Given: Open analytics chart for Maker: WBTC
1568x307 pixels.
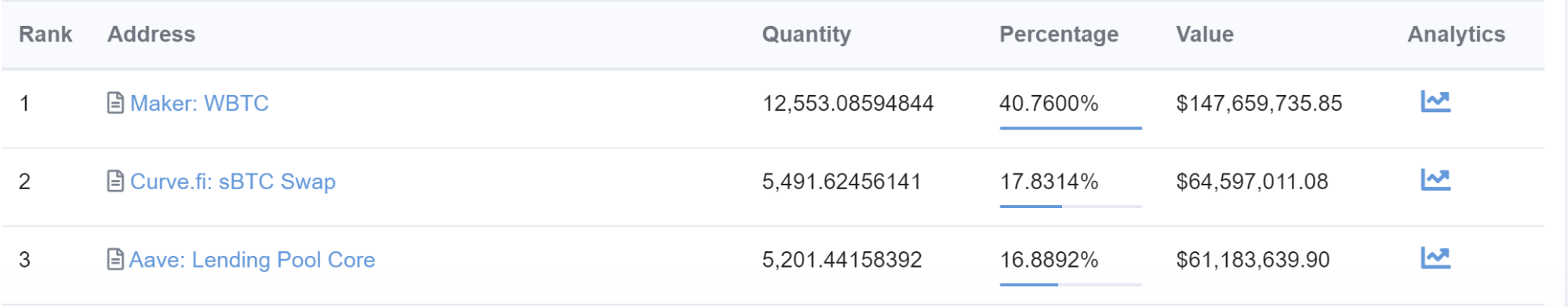Looking at the screenshot, I should pyautogui.click(x=1435, y=101).
